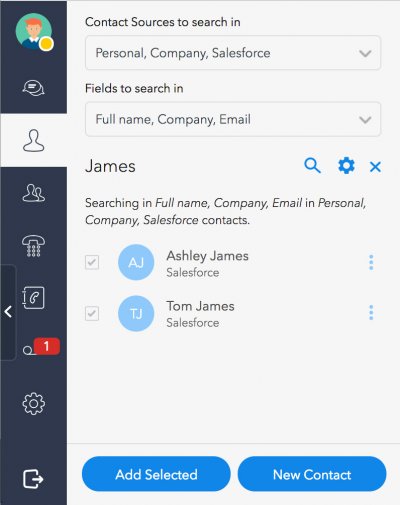This screenshot has height=505, width=400.
Task: Open the groups icon in sidebar
Action: click(x=33, y=193)
